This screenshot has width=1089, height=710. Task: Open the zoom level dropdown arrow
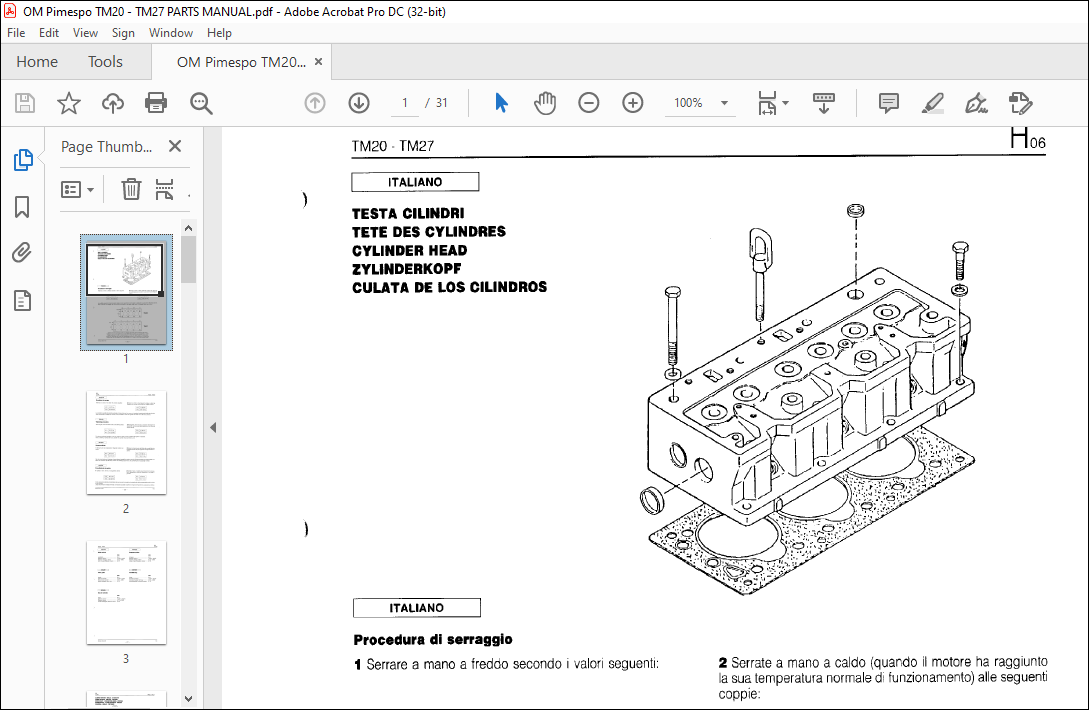(x=724, y=103)
